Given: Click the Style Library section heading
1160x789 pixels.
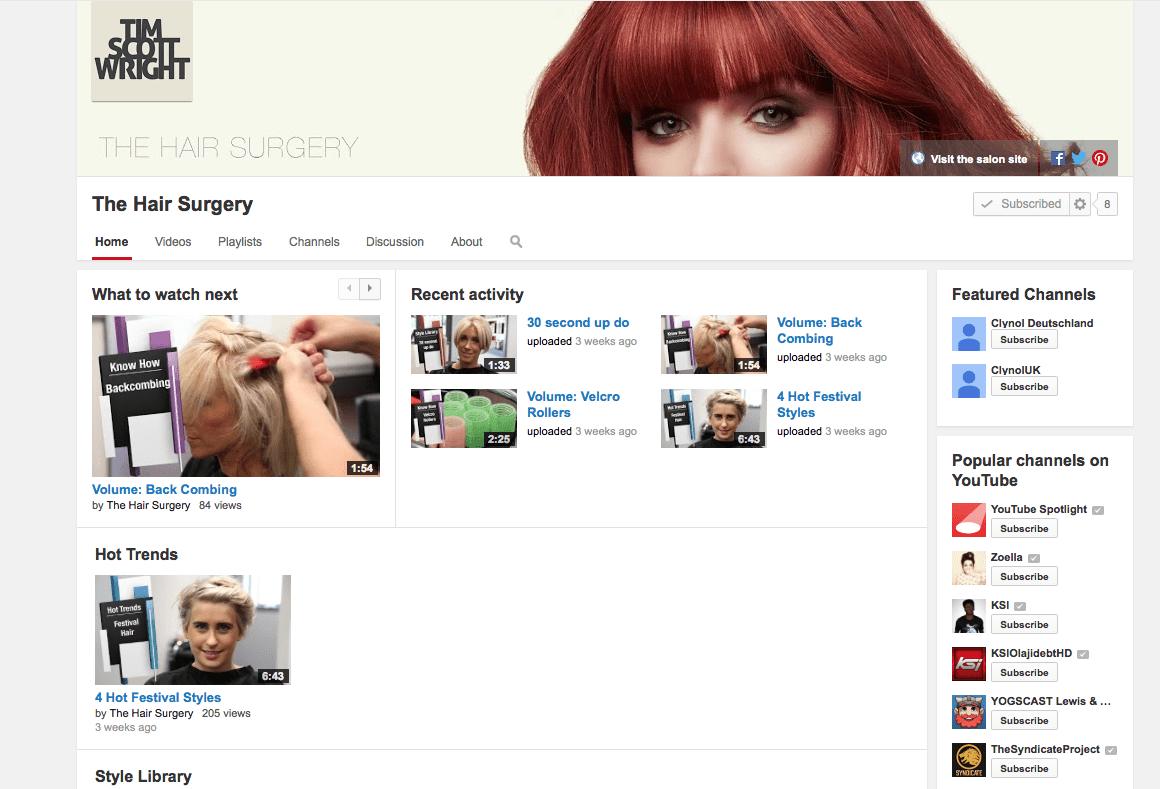Looking at the screenshot, I should tap(143, 776).
